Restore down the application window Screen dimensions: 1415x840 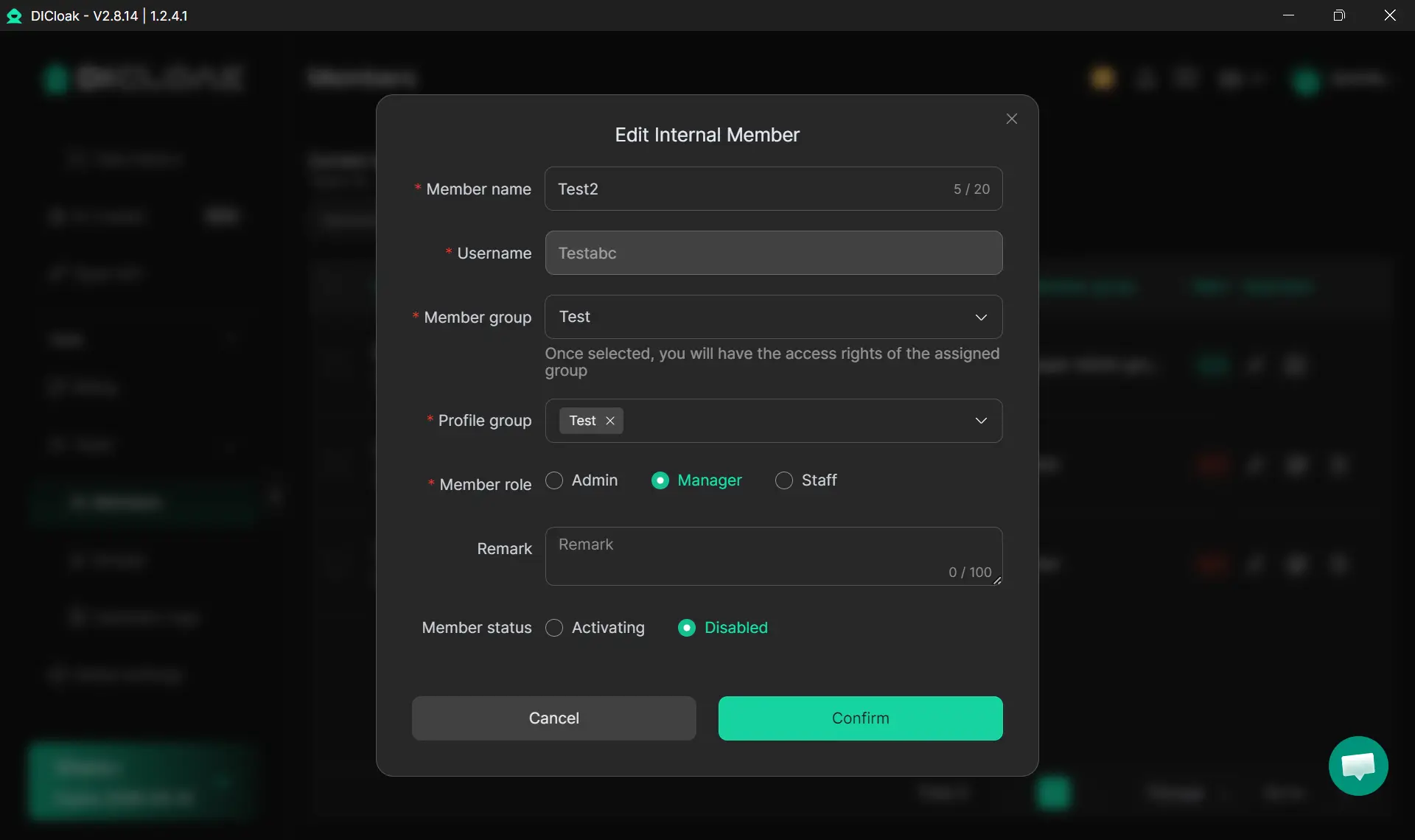[1338, 15]
